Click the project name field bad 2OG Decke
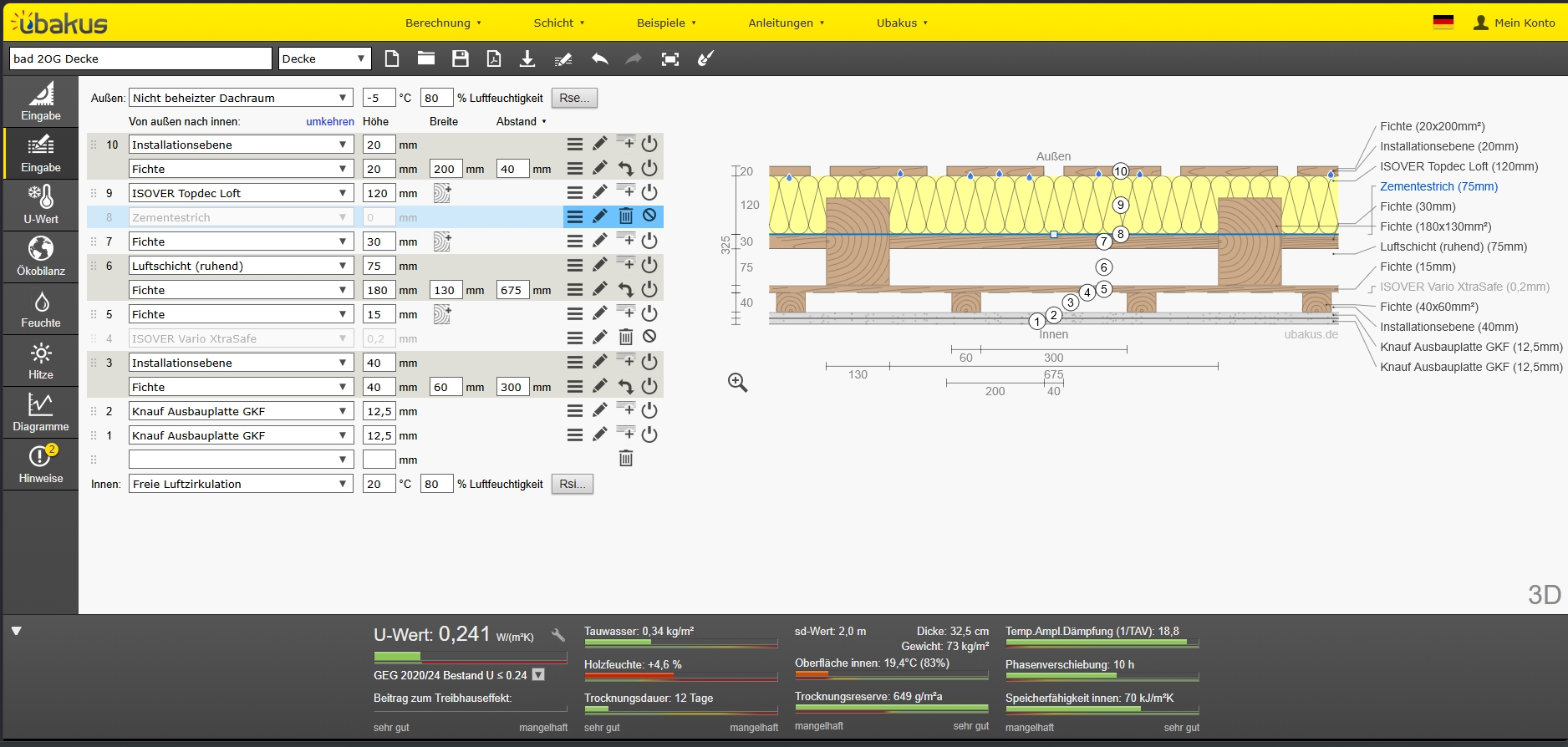Viewport: 1568px width, 747px height. [x=140, y=58]
